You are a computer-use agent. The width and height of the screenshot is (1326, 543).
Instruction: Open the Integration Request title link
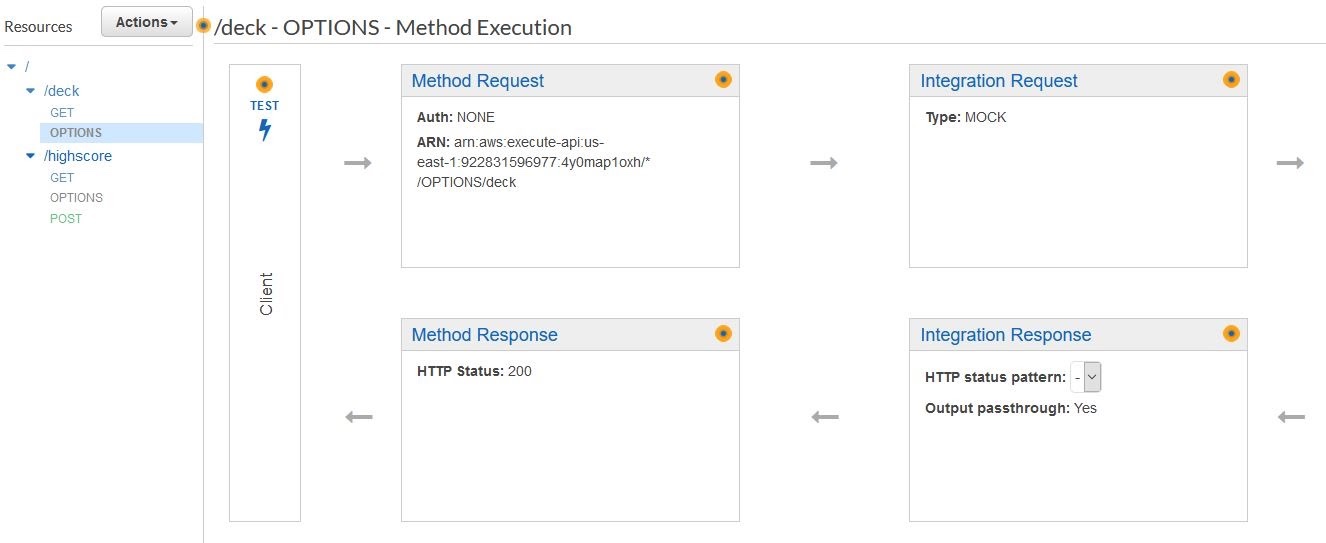999,81
